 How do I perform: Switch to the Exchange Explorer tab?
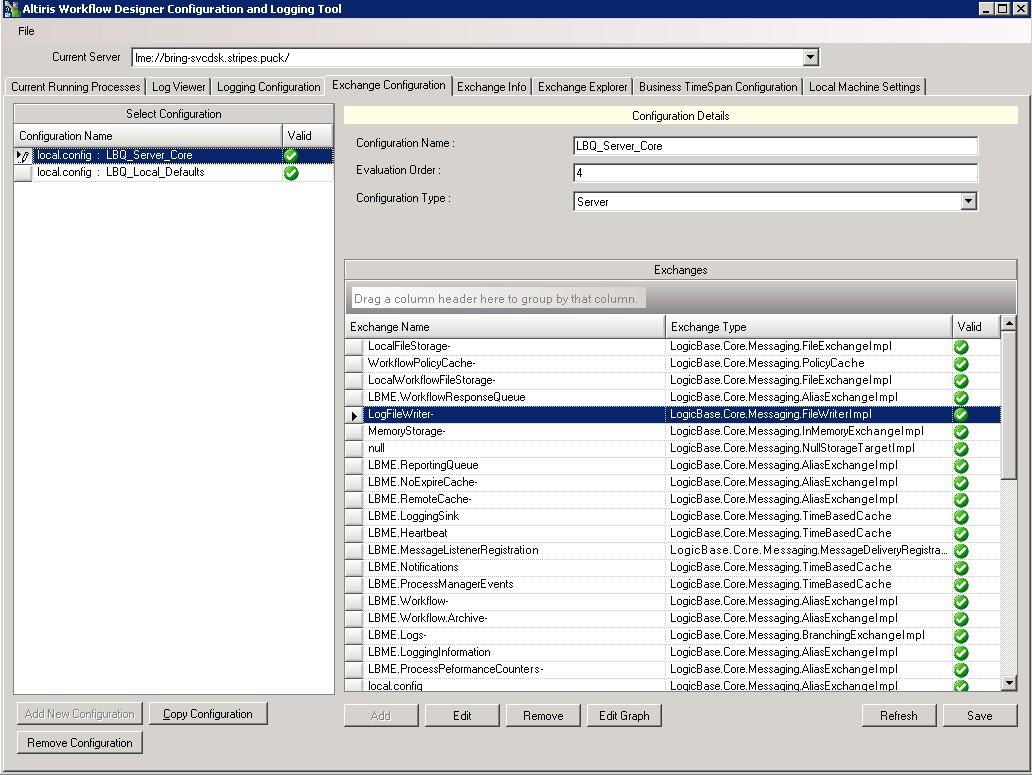coord(582,87)
